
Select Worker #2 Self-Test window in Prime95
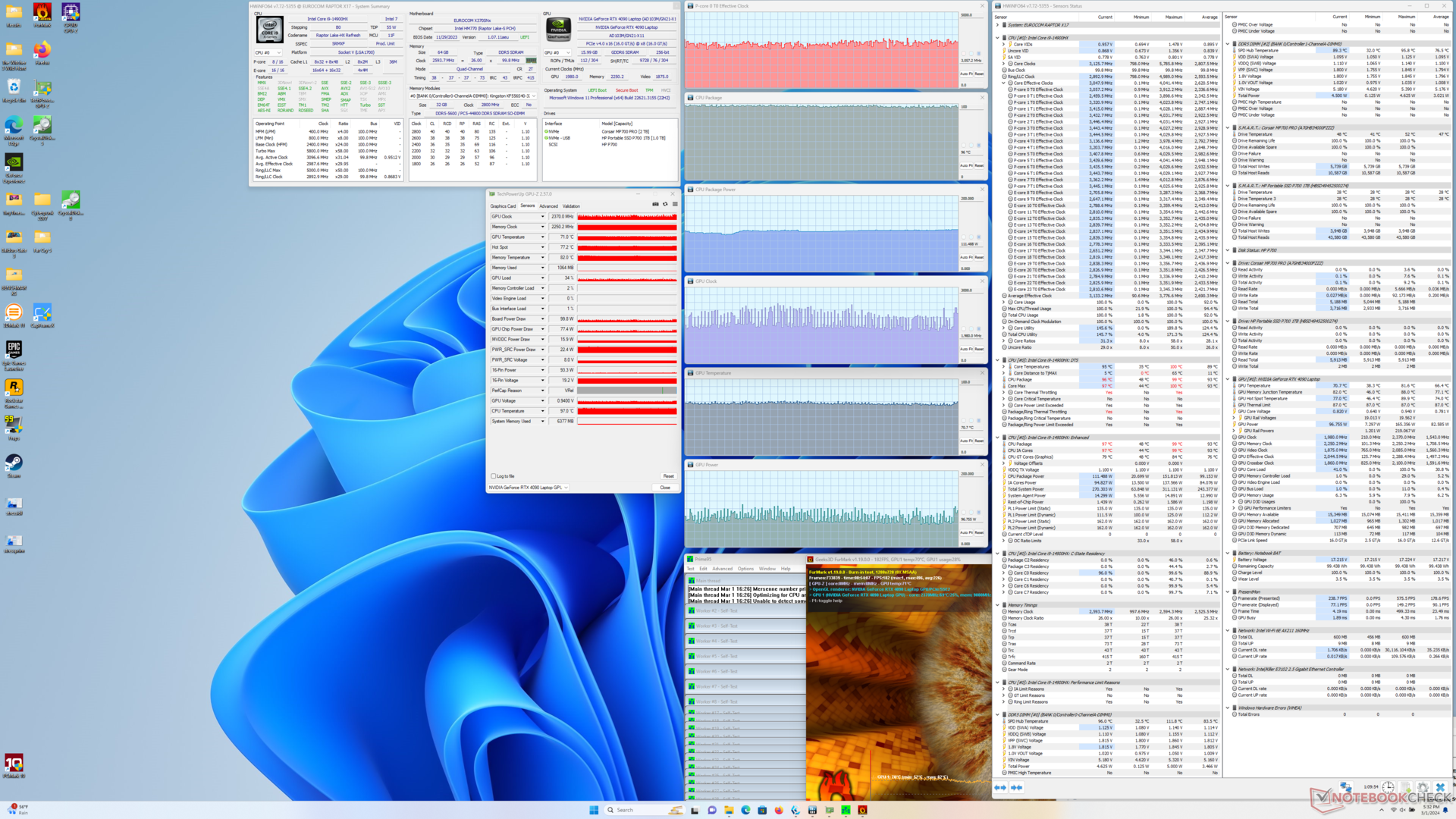[745, 610]
